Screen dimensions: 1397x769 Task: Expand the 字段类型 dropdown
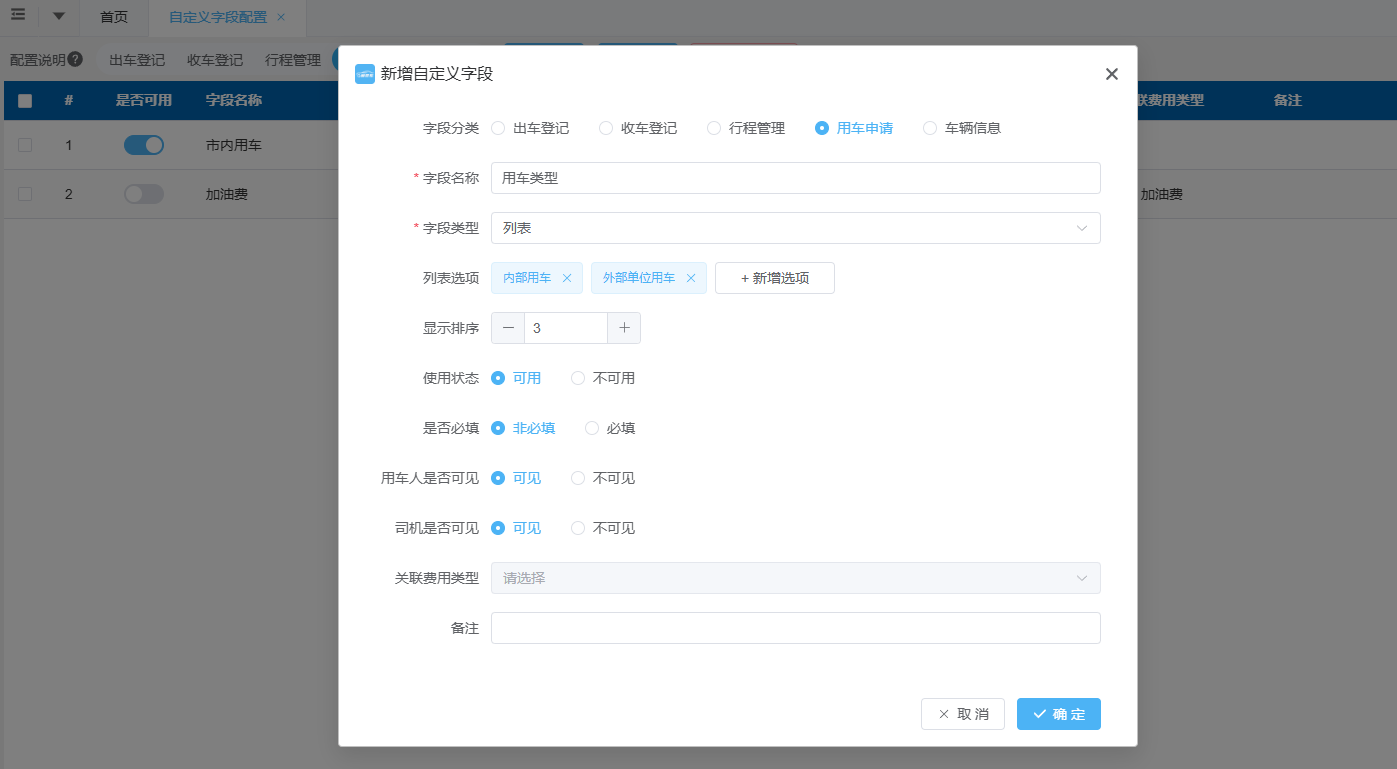(795, 228)
